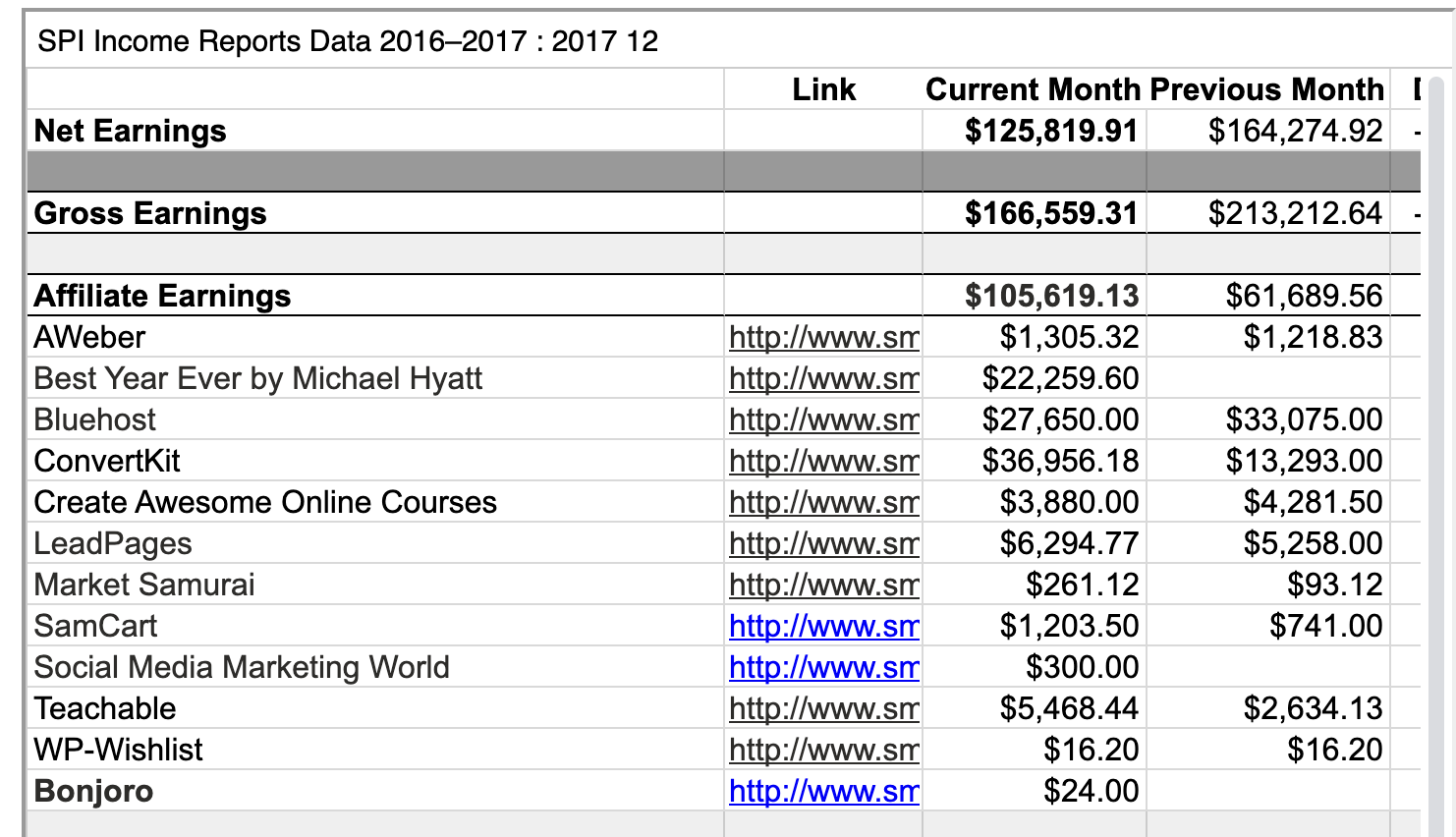
Task: Select Create Awesome Online Courses label
Action: [x=265, y=502]
